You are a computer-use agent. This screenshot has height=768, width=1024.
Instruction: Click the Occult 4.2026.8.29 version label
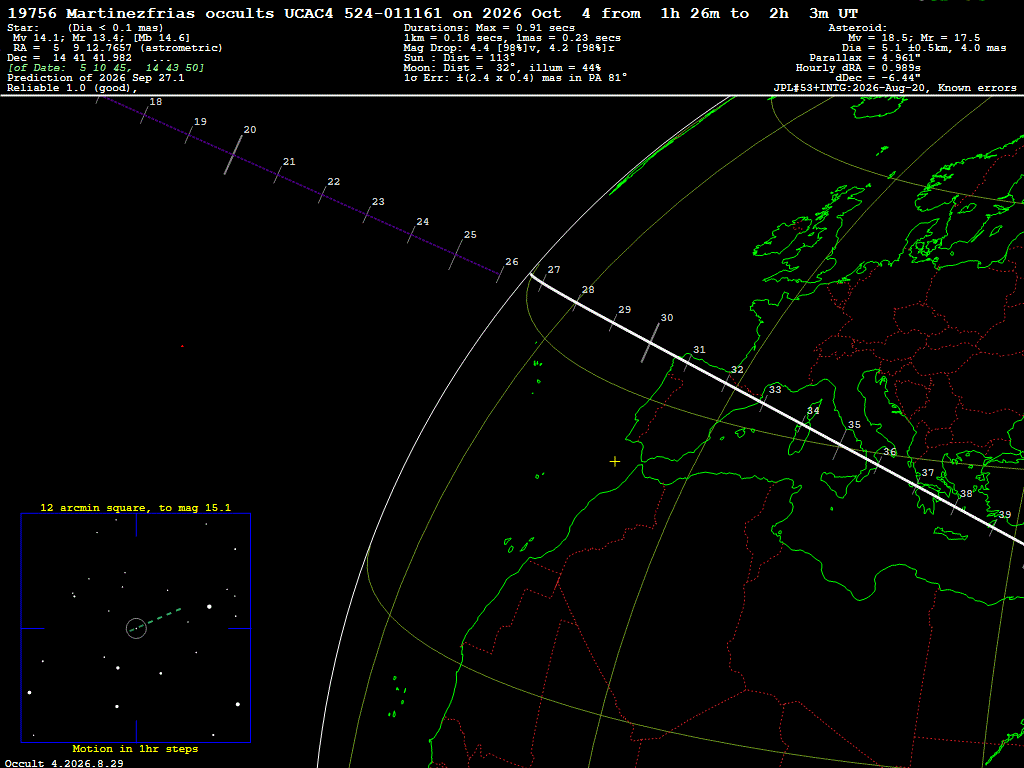(64, 763)
